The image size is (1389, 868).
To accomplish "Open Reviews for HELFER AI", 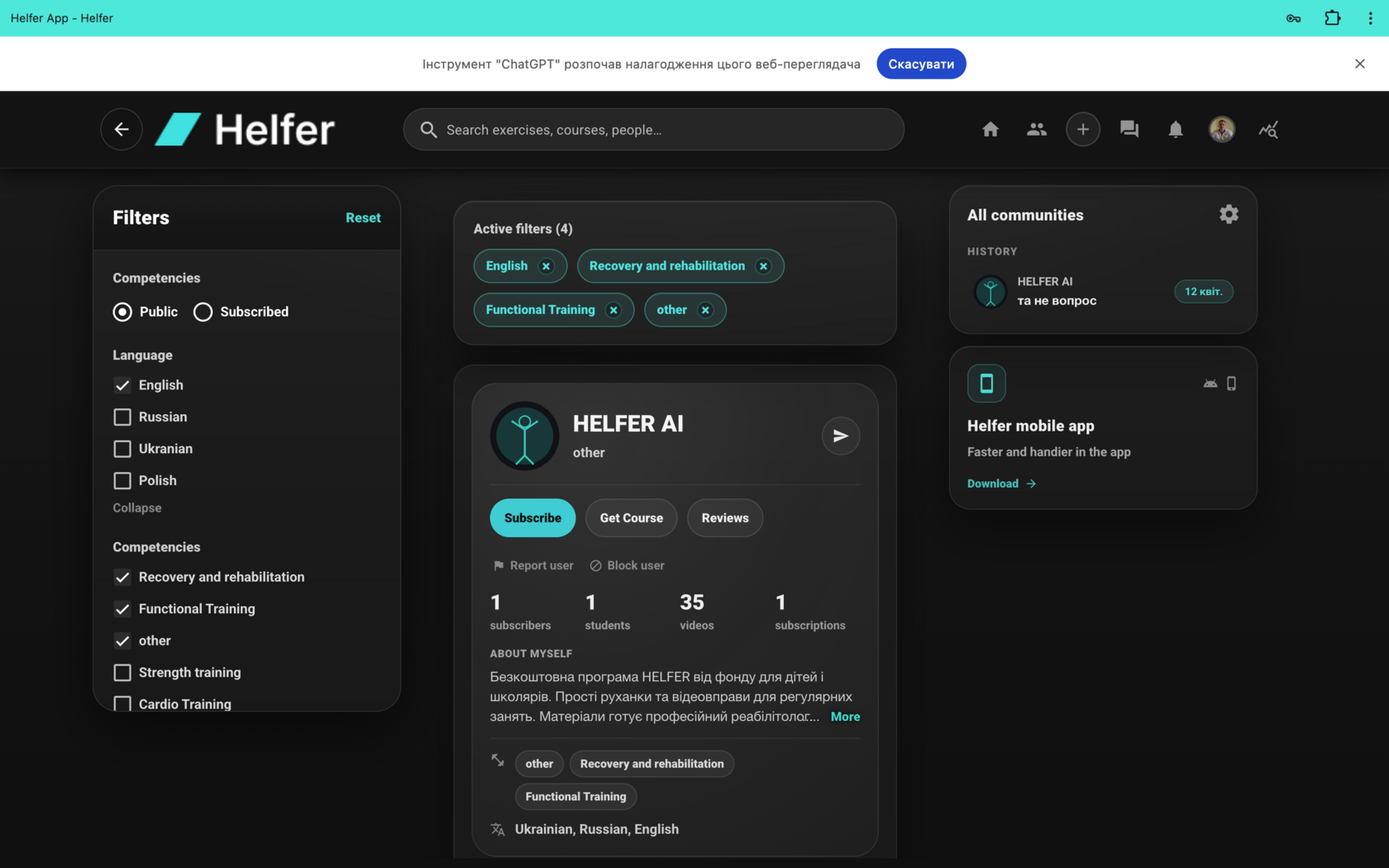I will (725, 517).
